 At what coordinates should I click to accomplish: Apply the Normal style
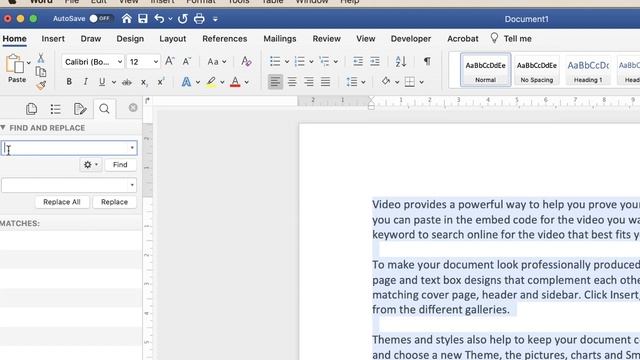[x=485, y=70]
